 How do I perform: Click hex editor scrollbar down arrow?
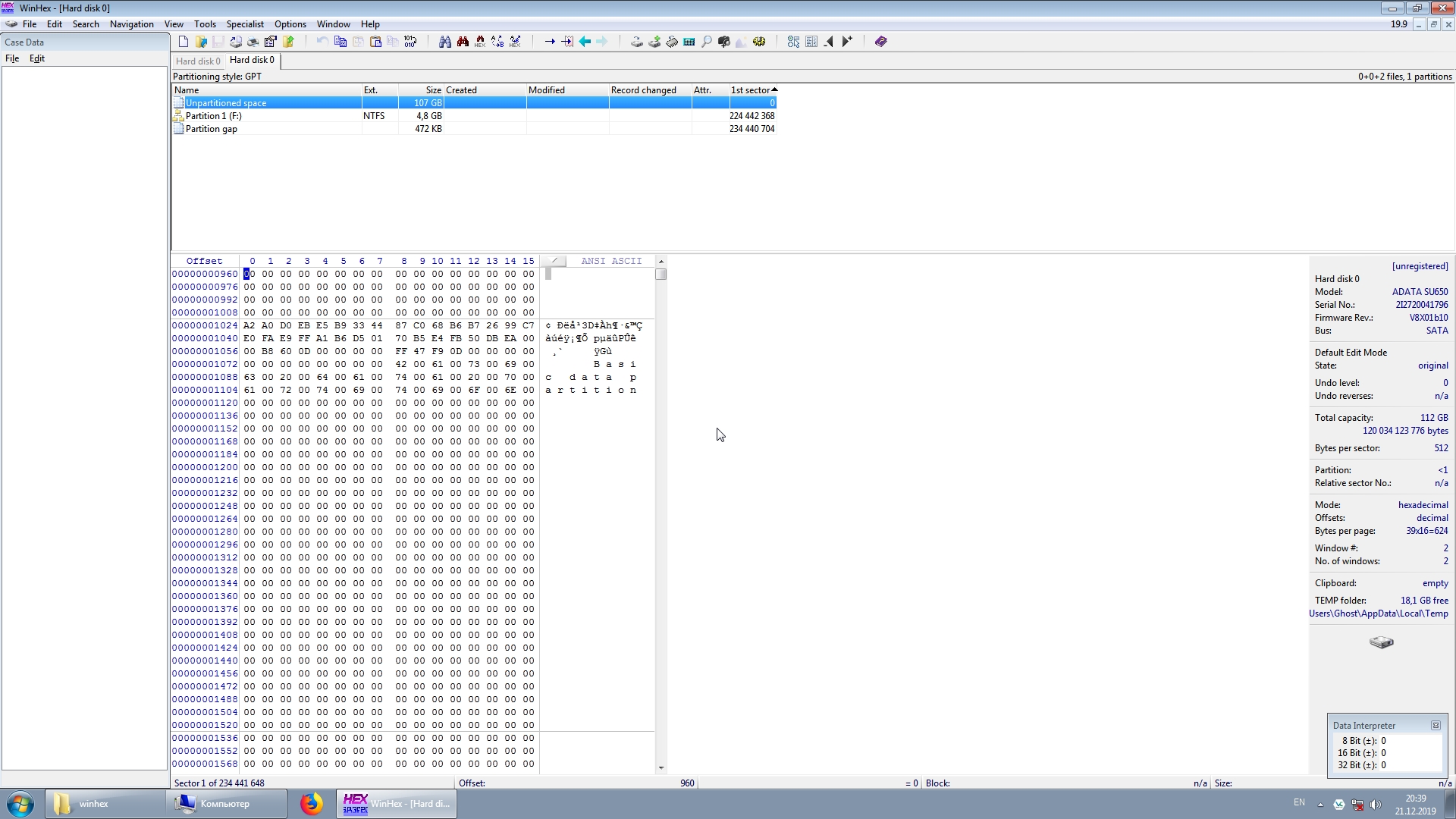click(661, 767)
